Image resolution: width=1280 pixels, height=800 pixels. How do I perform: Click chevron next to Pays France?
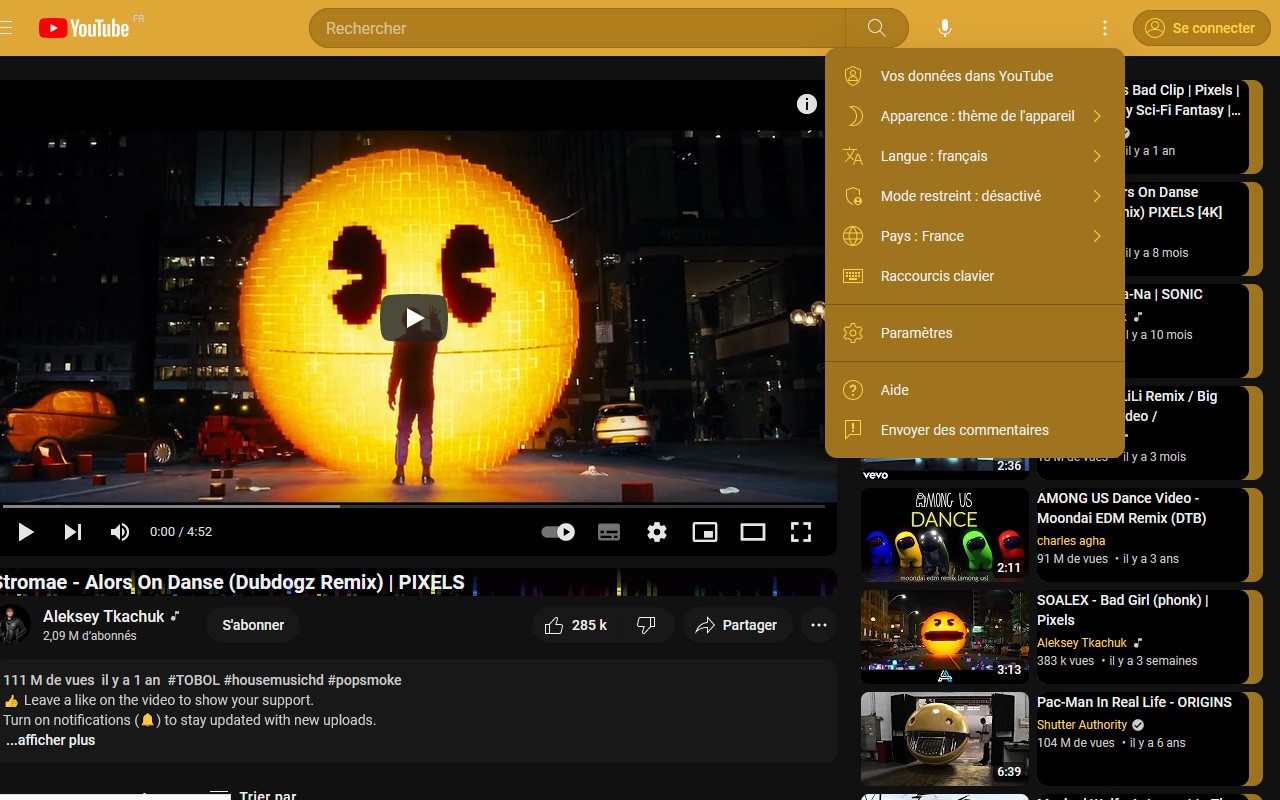(x=1097, y=236)
